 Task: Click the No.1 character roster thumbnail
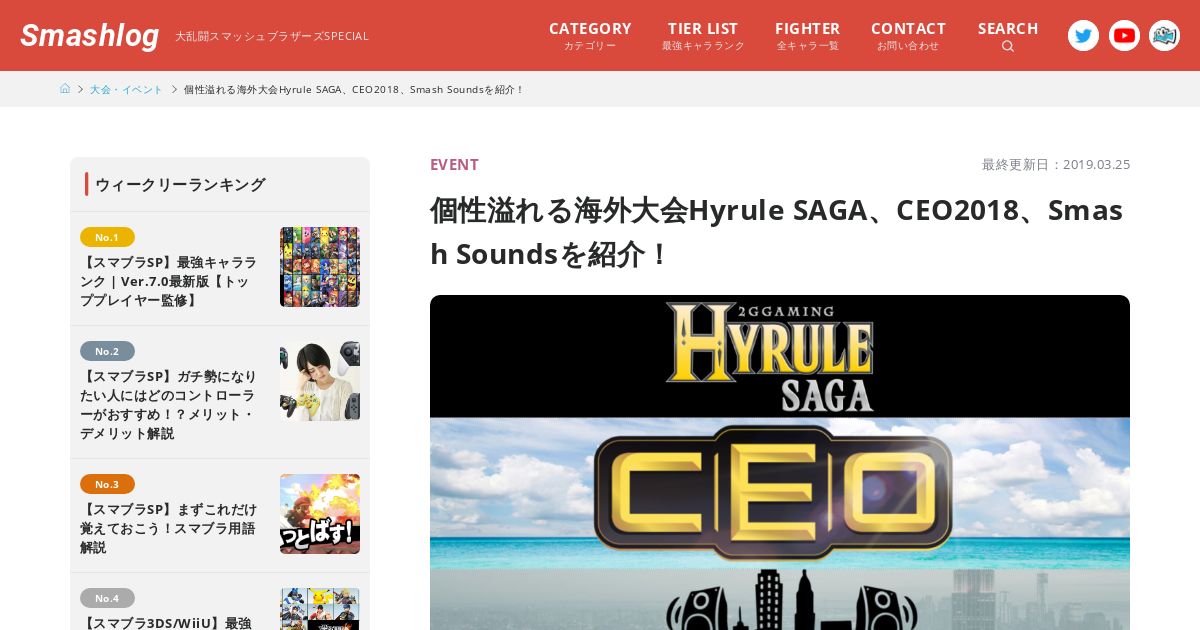pyautogui.click(x=320, y=267)
